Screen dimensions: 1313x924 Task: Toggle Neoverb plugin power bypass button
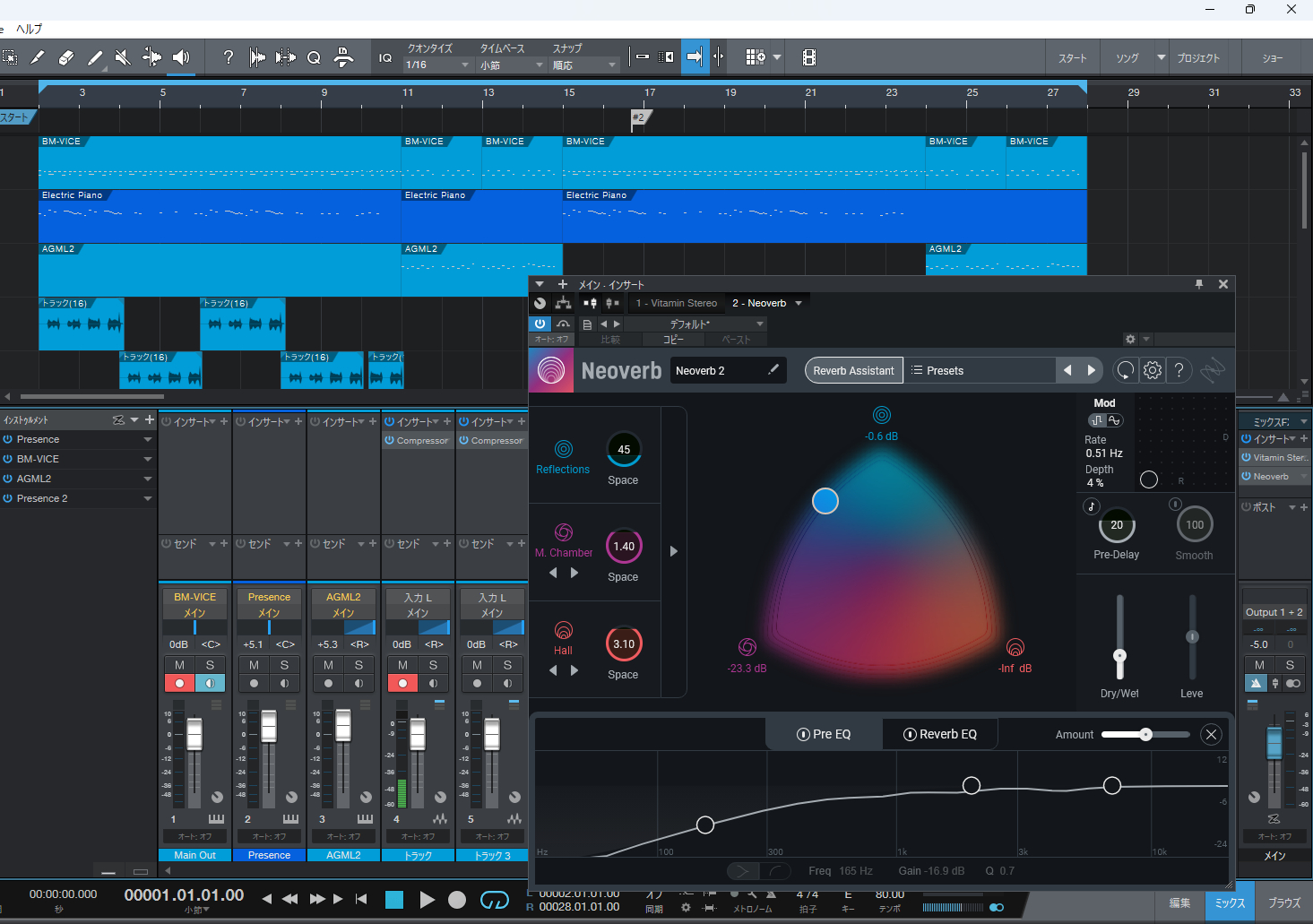coord(540,324)
